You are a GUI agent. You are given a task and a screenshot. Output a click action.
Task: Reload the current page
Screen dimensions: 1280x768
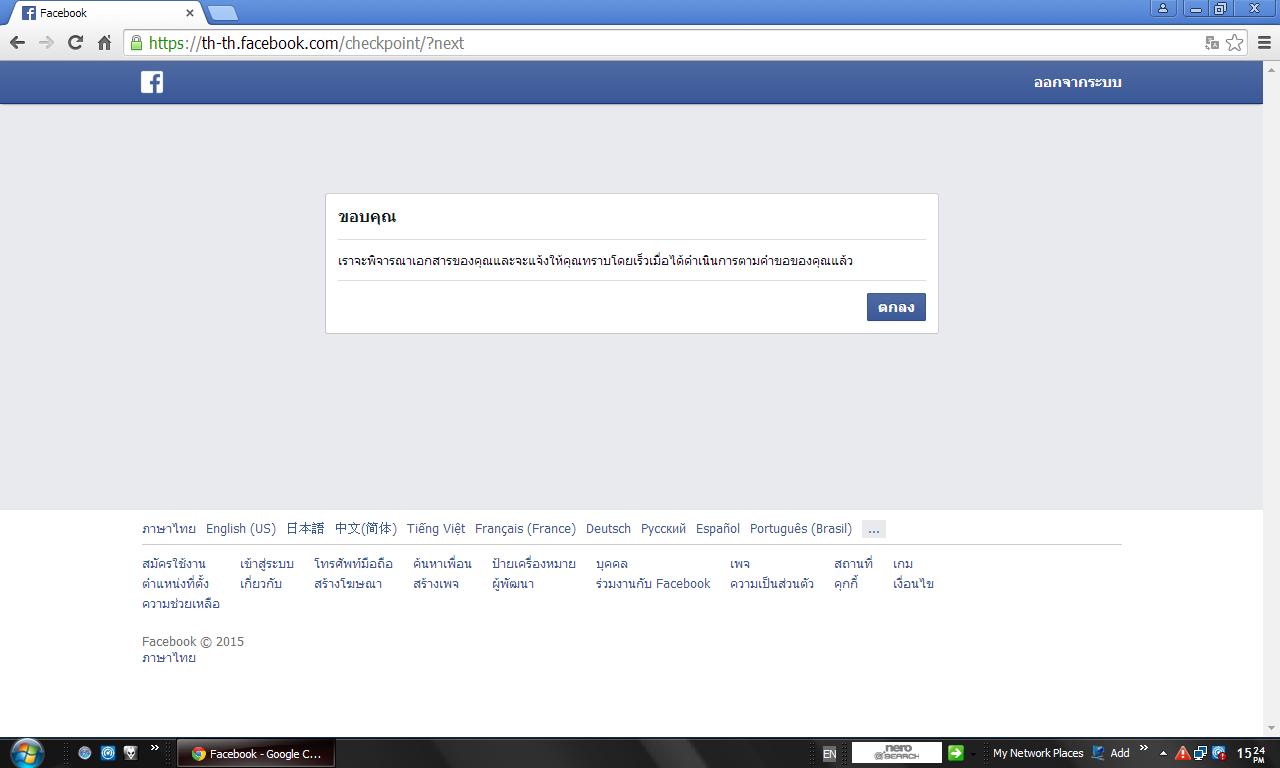pos(75,43)
